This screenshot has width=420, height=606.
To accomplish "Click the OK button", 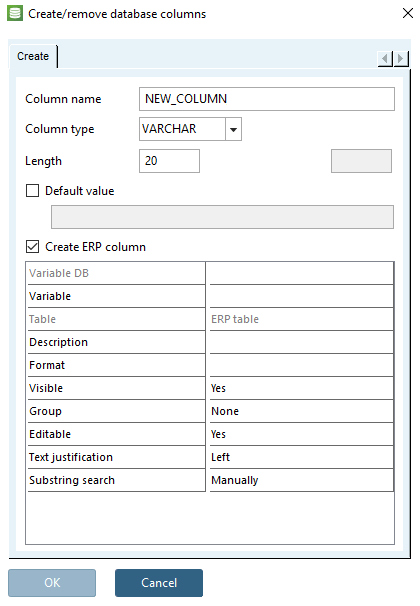I will point(52,582).
